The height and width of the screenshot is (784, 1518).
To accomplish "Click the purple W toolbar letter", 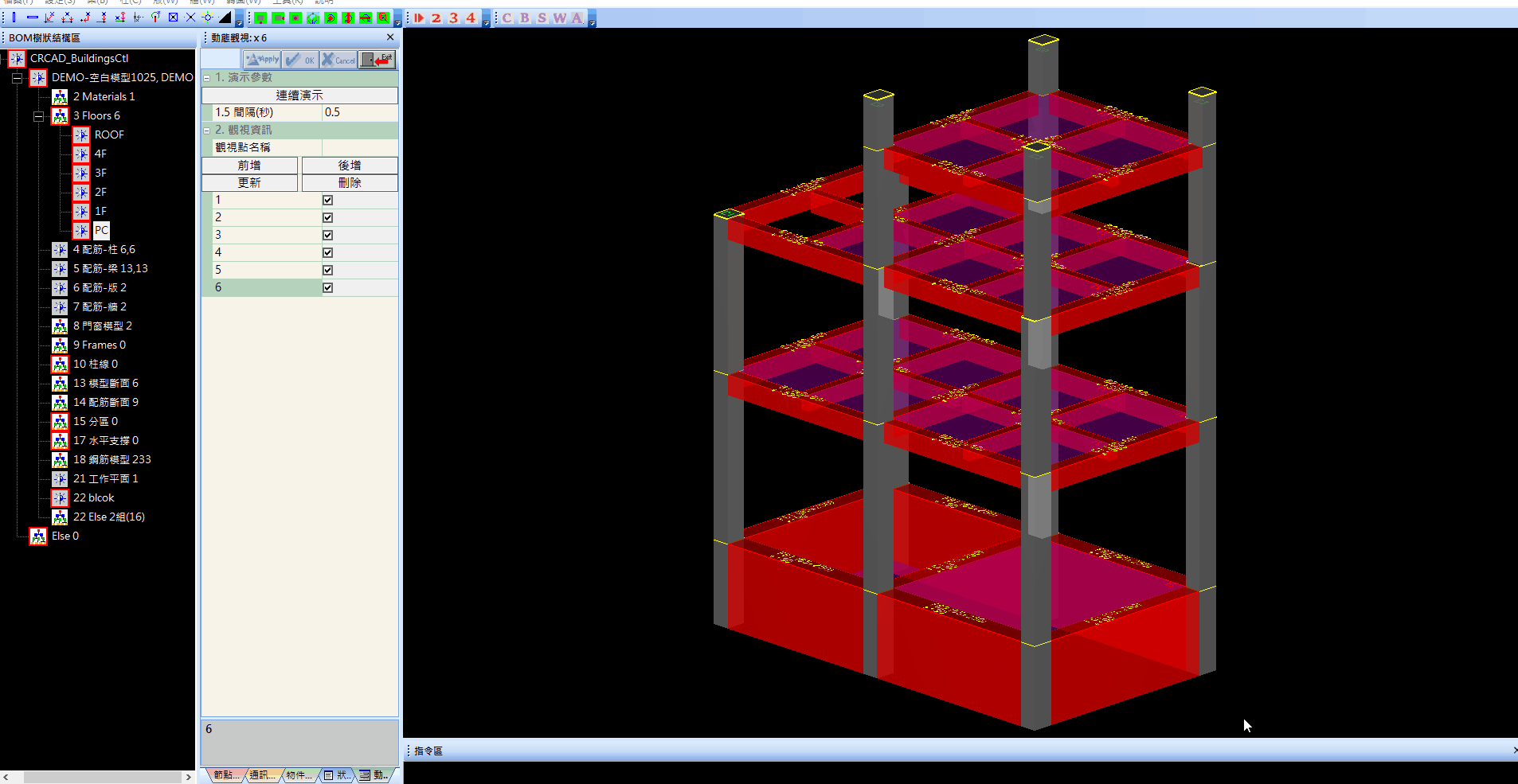I will tap(560, 18).
